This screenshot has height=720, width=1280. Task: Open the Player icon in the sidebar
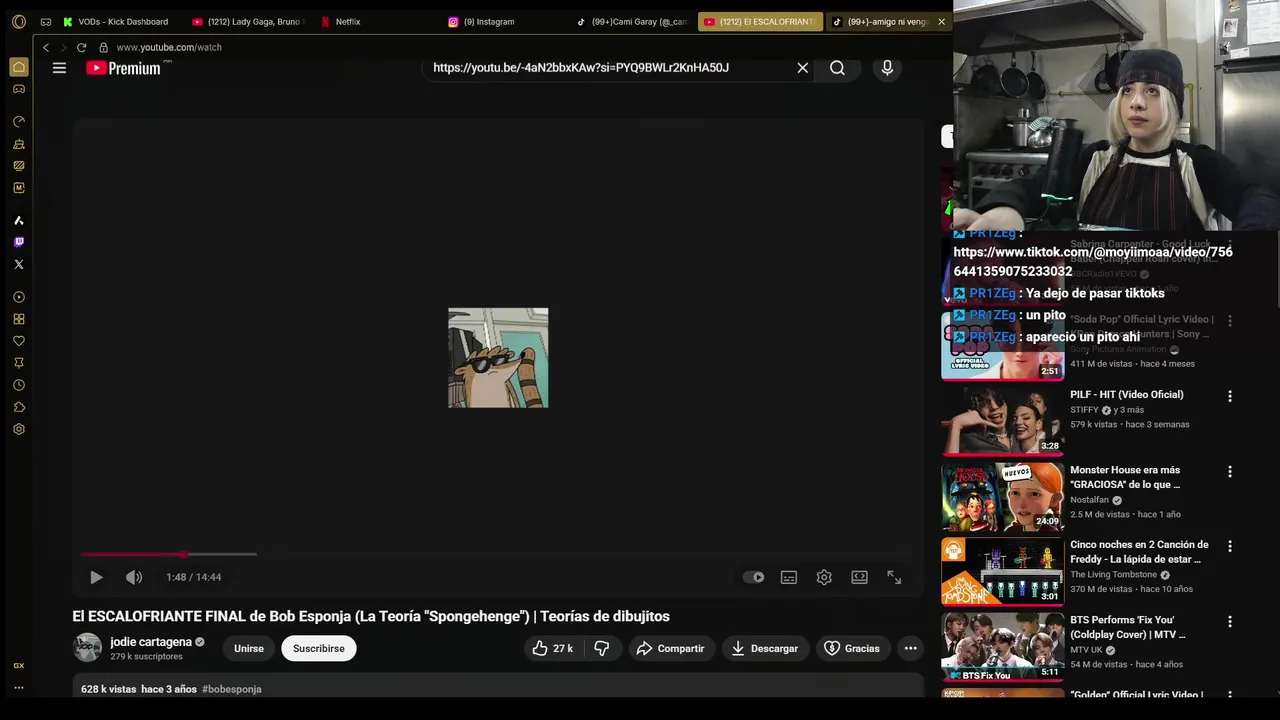[18, 297]
